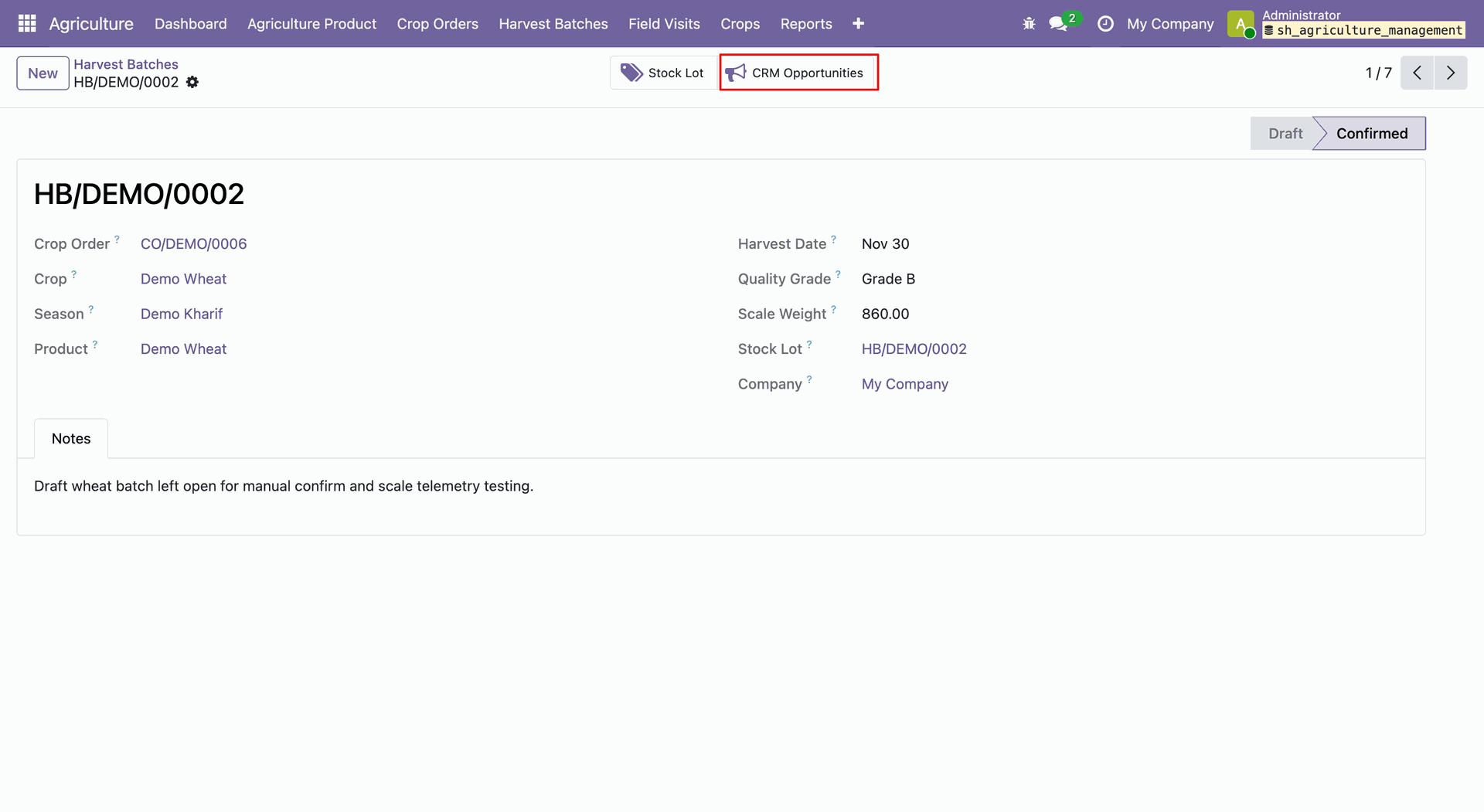This screenshot has width=1484, height=812.
Task: Open the Administrator user avatar menu
Action: (x=1241, y=24)
